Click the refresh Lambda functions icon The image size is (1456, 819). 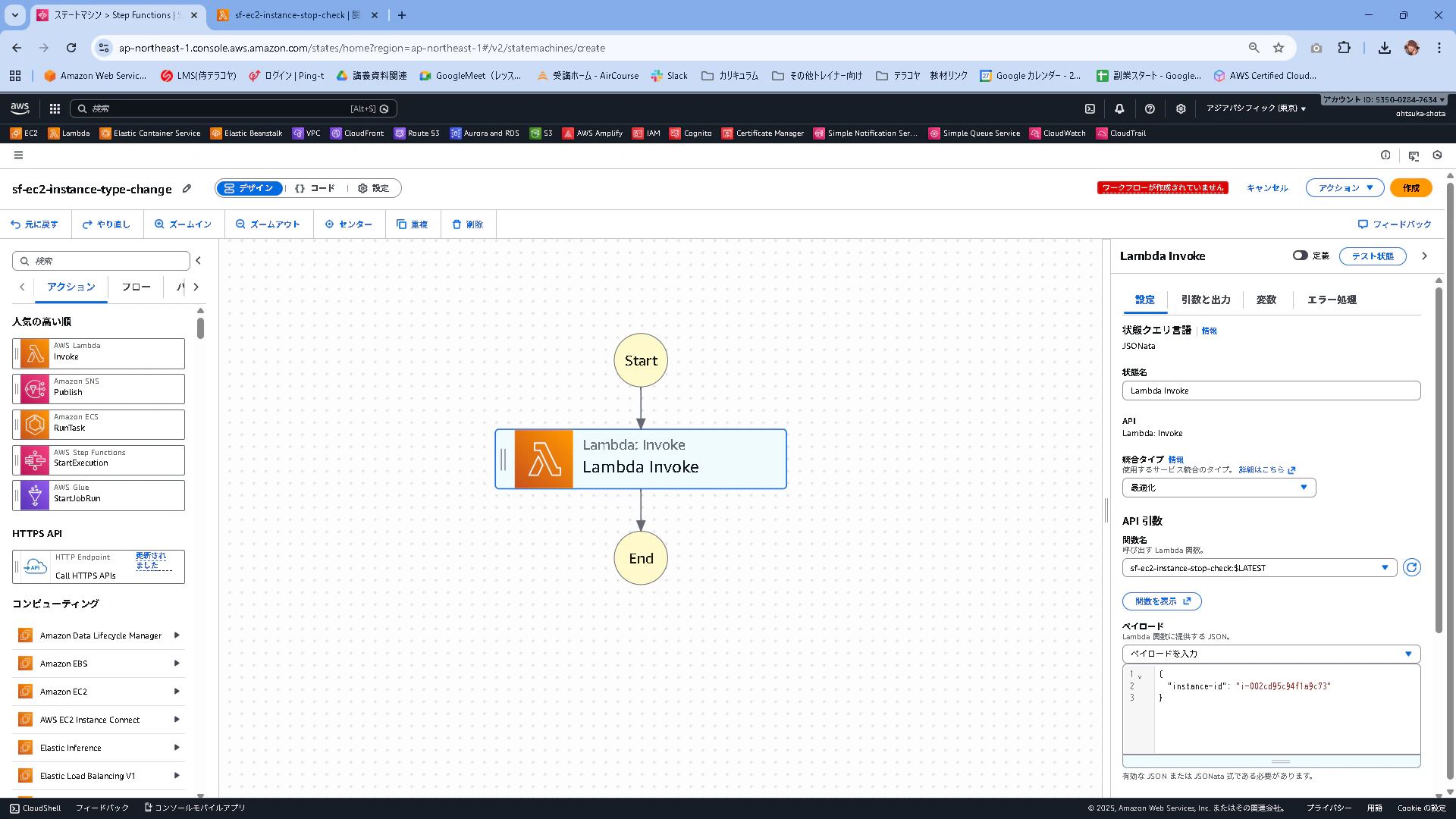(1411, 568)
